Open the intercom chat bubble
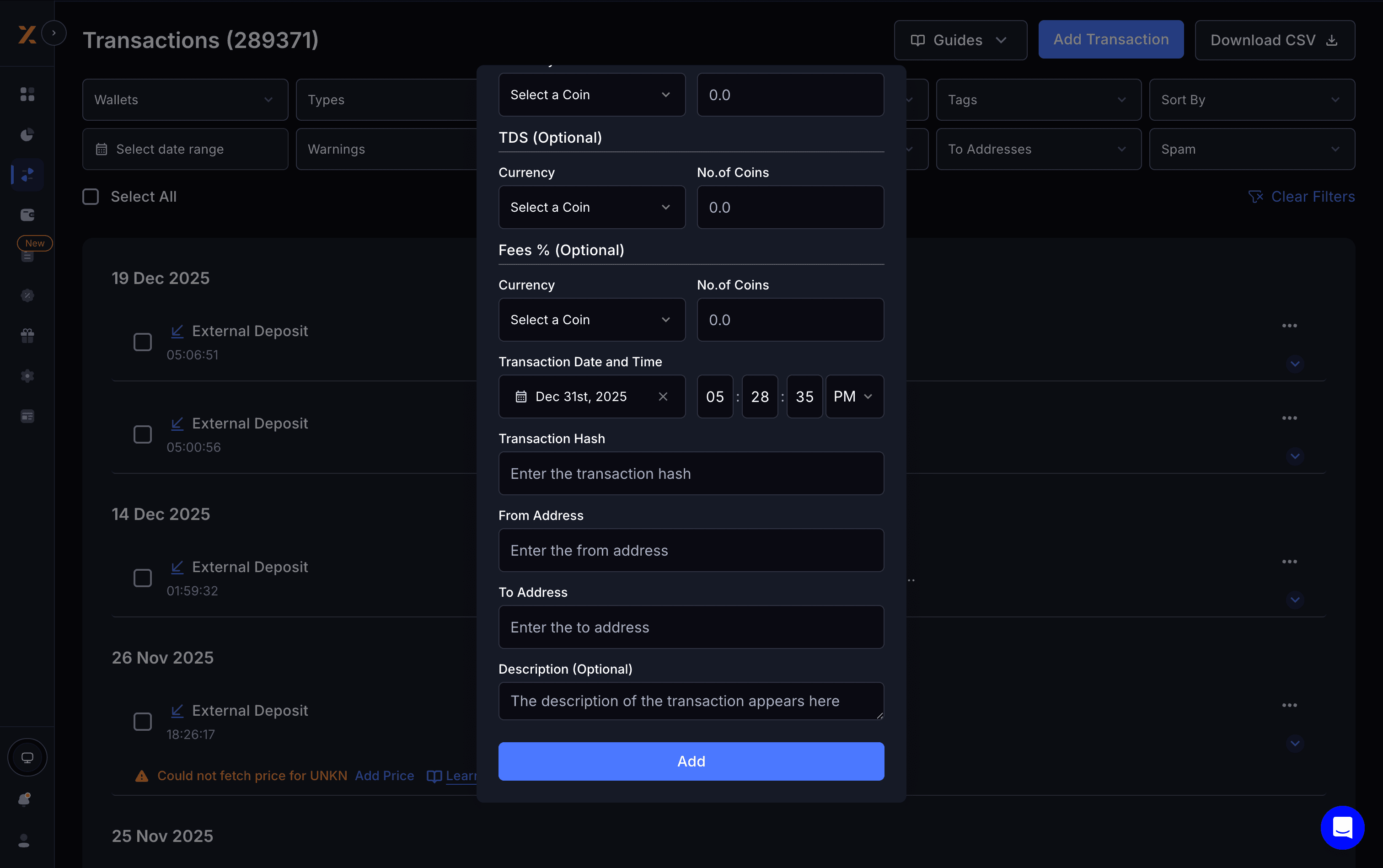This screenshot has width=1383, height=868. point(1342,827)
